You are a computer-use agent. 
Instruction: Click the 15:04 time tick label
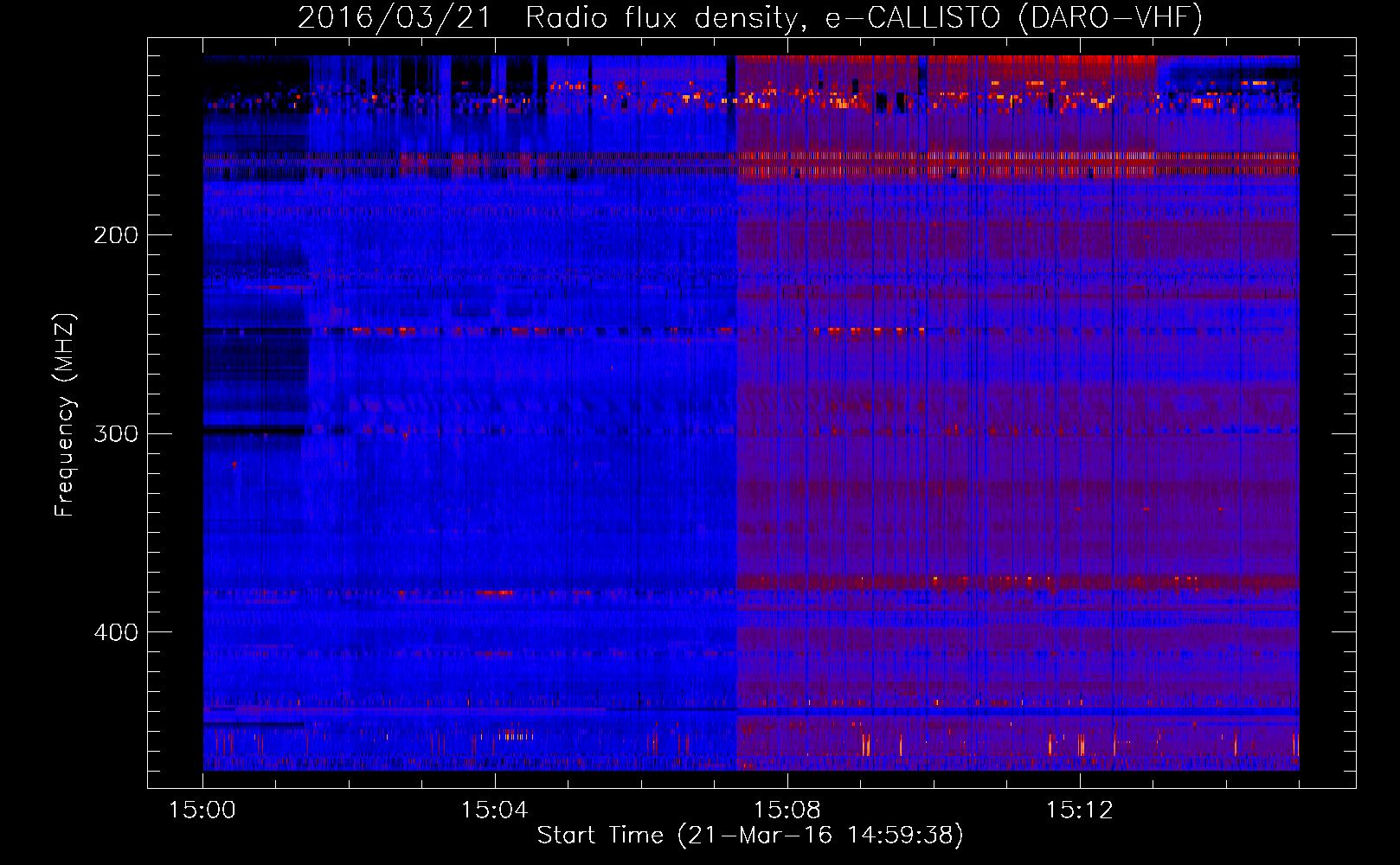[x=494, y=811]
